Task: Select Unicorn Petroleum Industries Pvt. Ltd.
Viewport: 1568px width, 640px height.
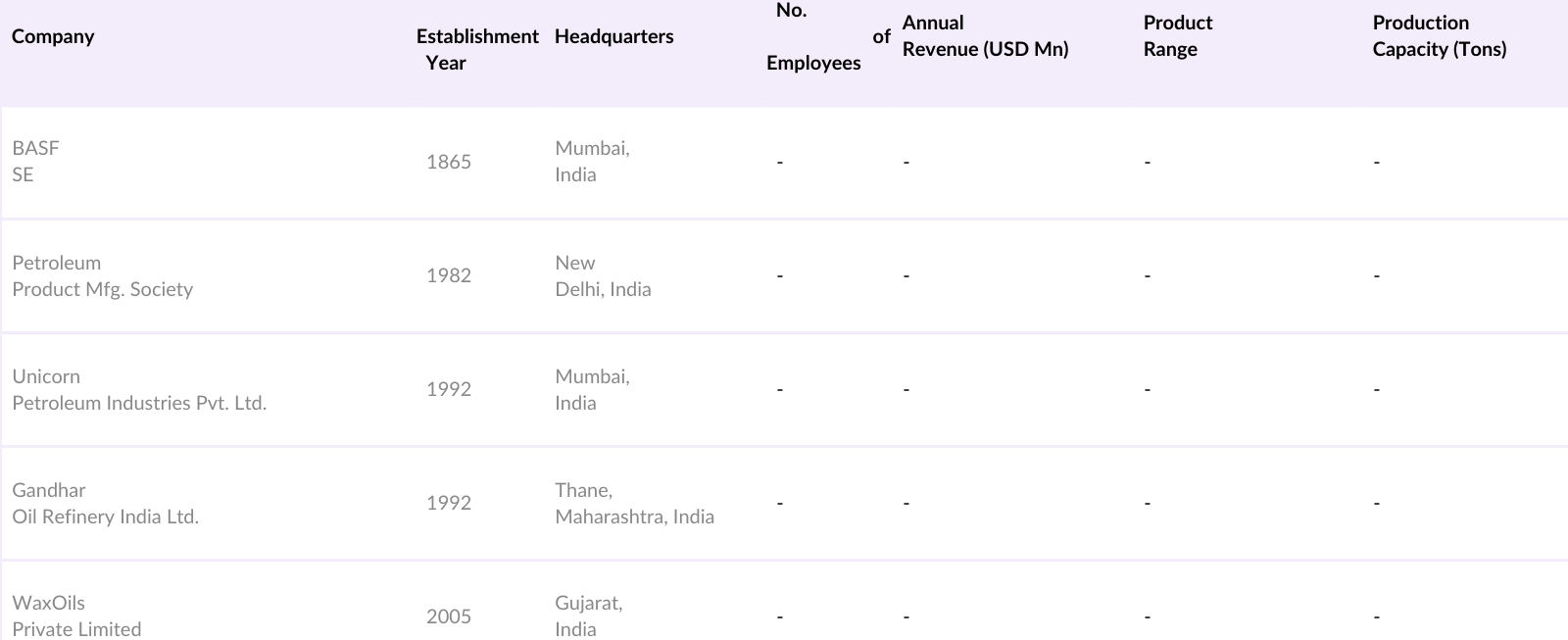Action: click(x=138, y=389)
